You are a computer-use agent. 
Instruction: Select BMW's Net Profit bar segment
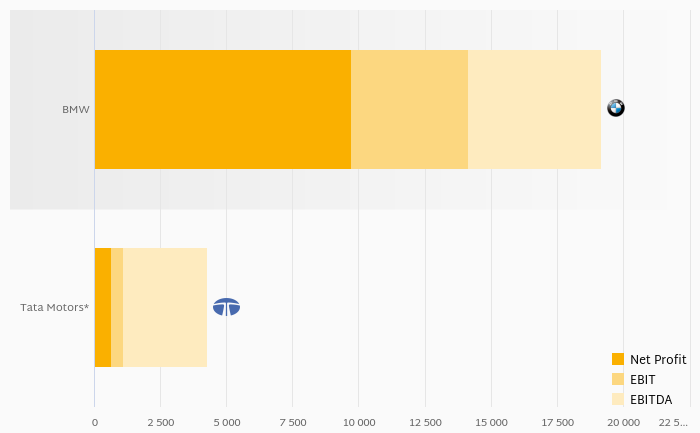pyautogui.click(x=222, y=109)
